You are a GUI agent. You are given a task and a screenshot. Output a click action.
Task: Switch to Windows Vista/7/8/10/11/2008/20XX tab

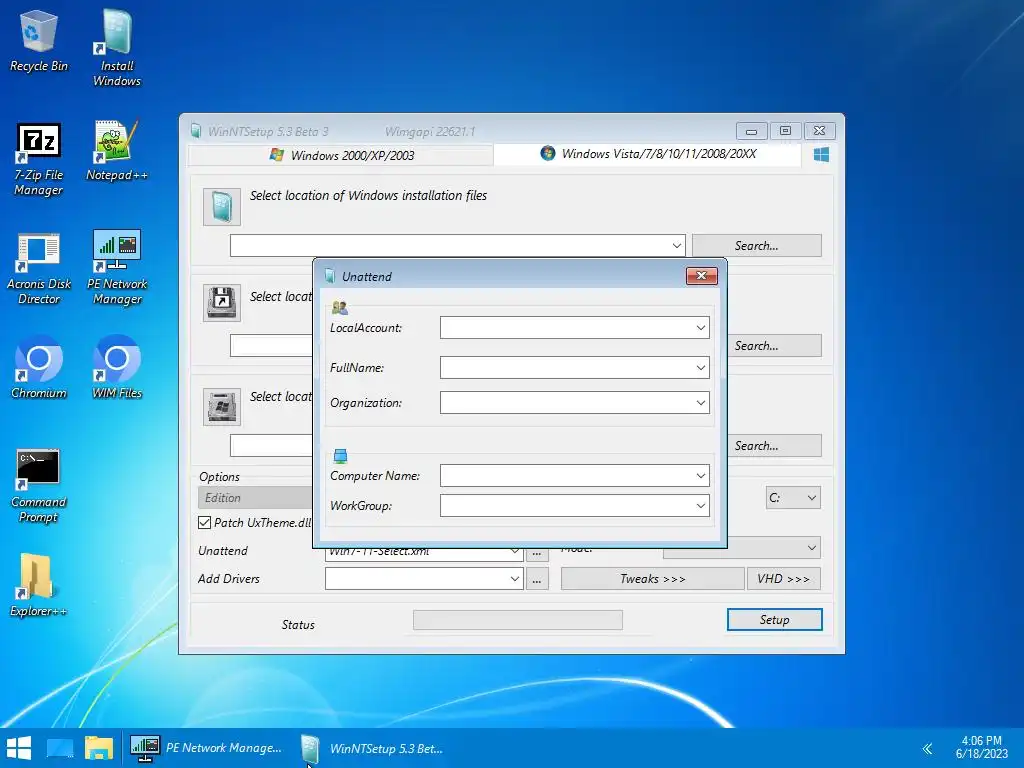point(647,154)
